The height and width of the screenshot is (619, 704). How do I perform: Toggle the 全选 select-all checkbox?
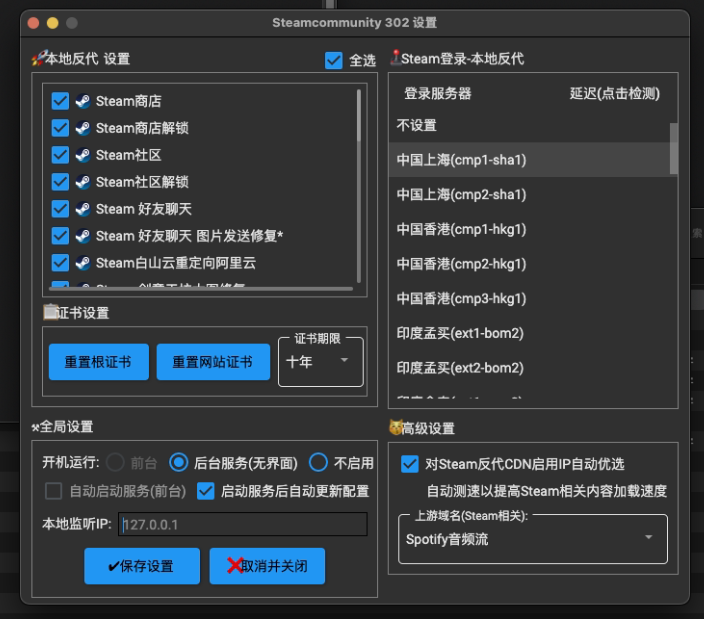tap(334, 61)
